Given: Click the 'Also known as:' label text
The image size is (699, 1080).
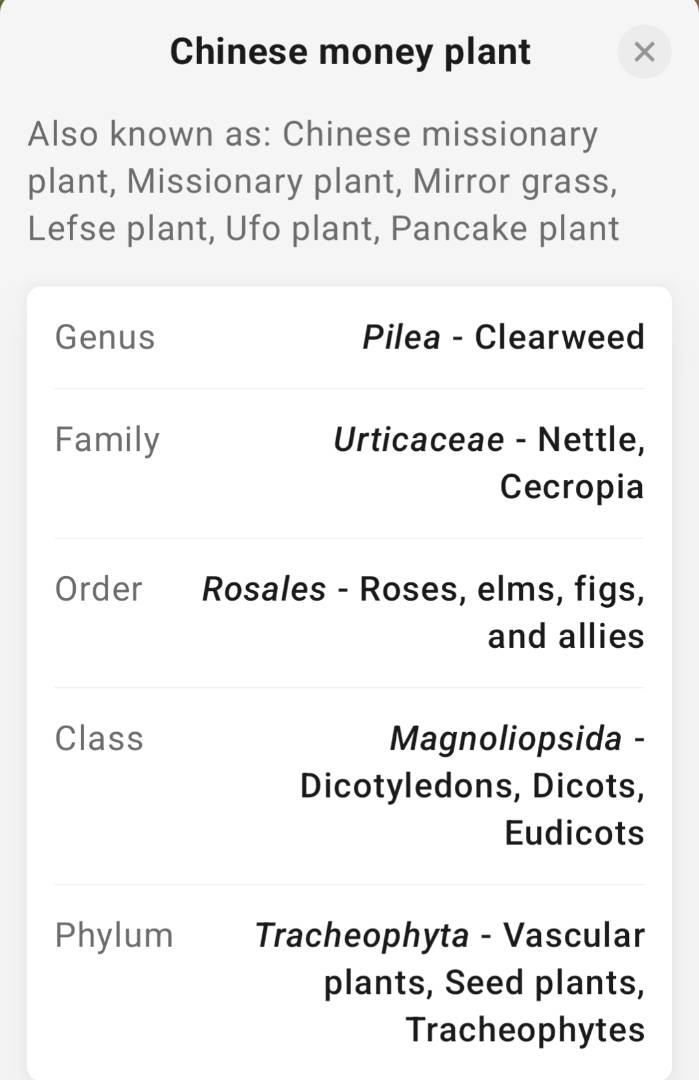Looking at the screenshot, I should coord(149,134).
